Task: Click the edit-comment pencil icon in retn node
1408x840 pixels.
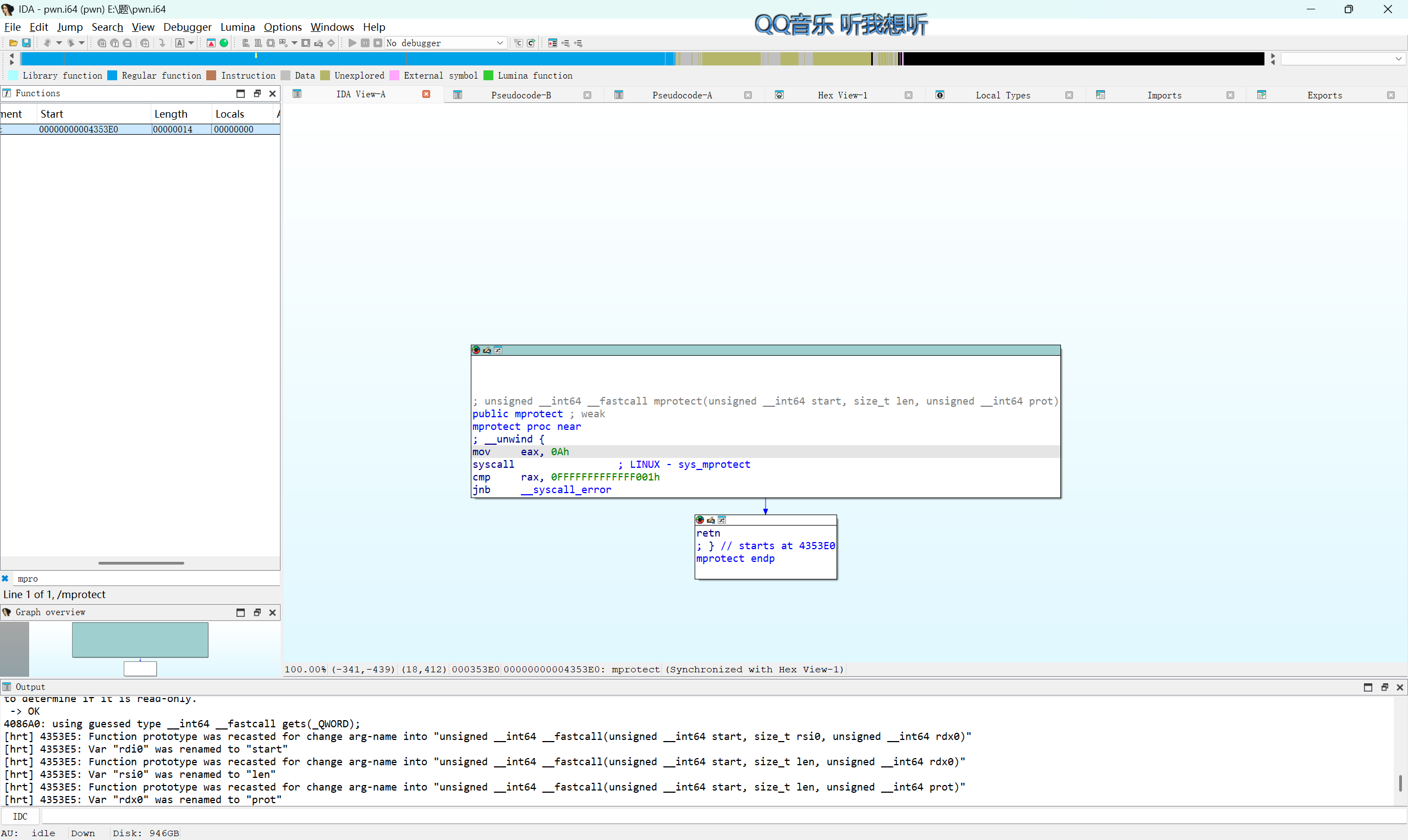Action: (x=711, y=520)
